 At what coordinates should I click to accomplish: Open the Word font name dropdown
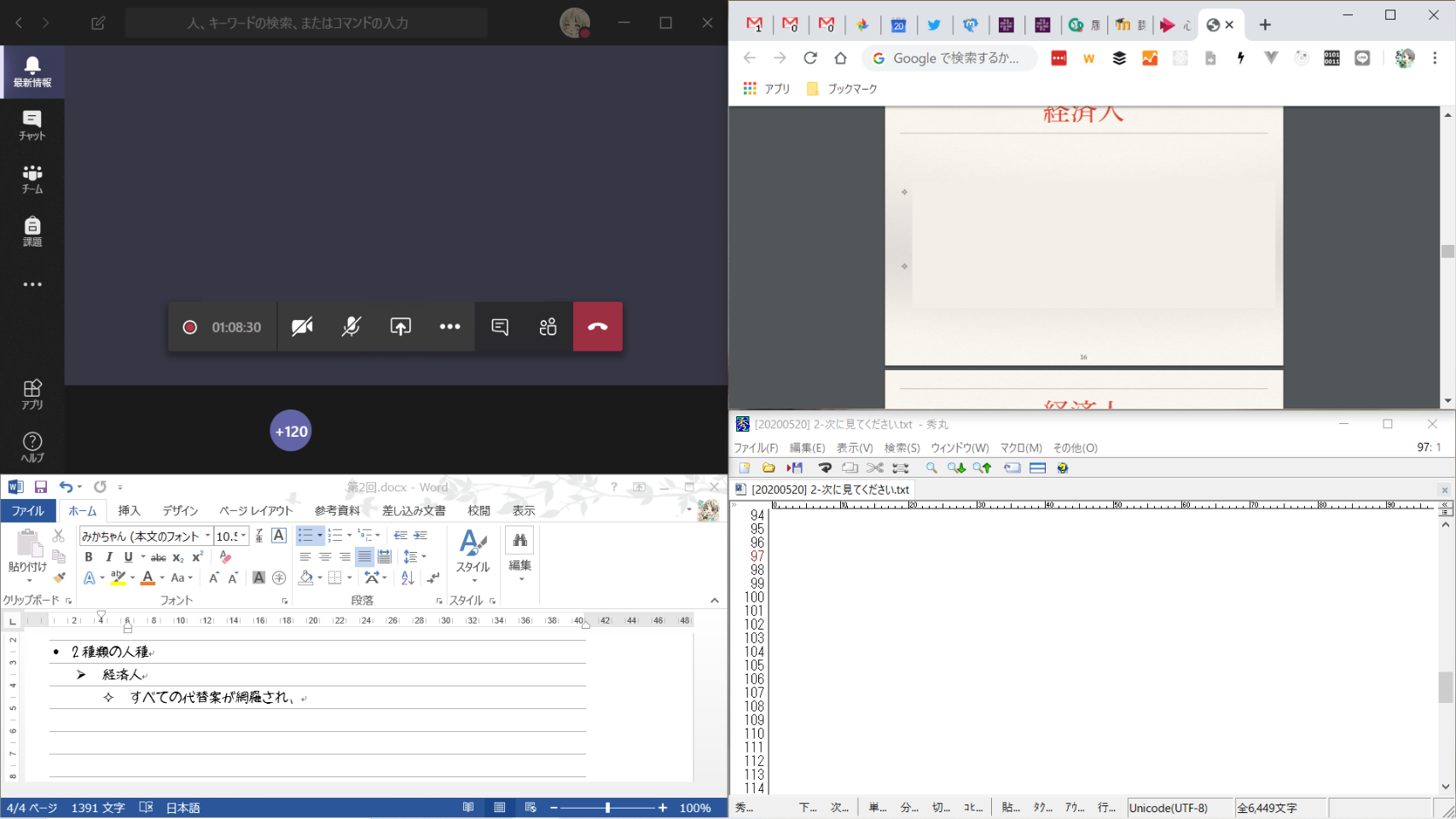pyautogui.click(x=207, y=536)
